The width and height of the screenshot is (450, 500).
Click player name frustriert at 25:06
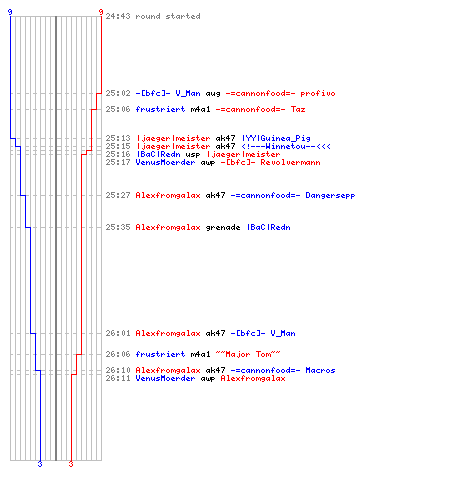160,109
